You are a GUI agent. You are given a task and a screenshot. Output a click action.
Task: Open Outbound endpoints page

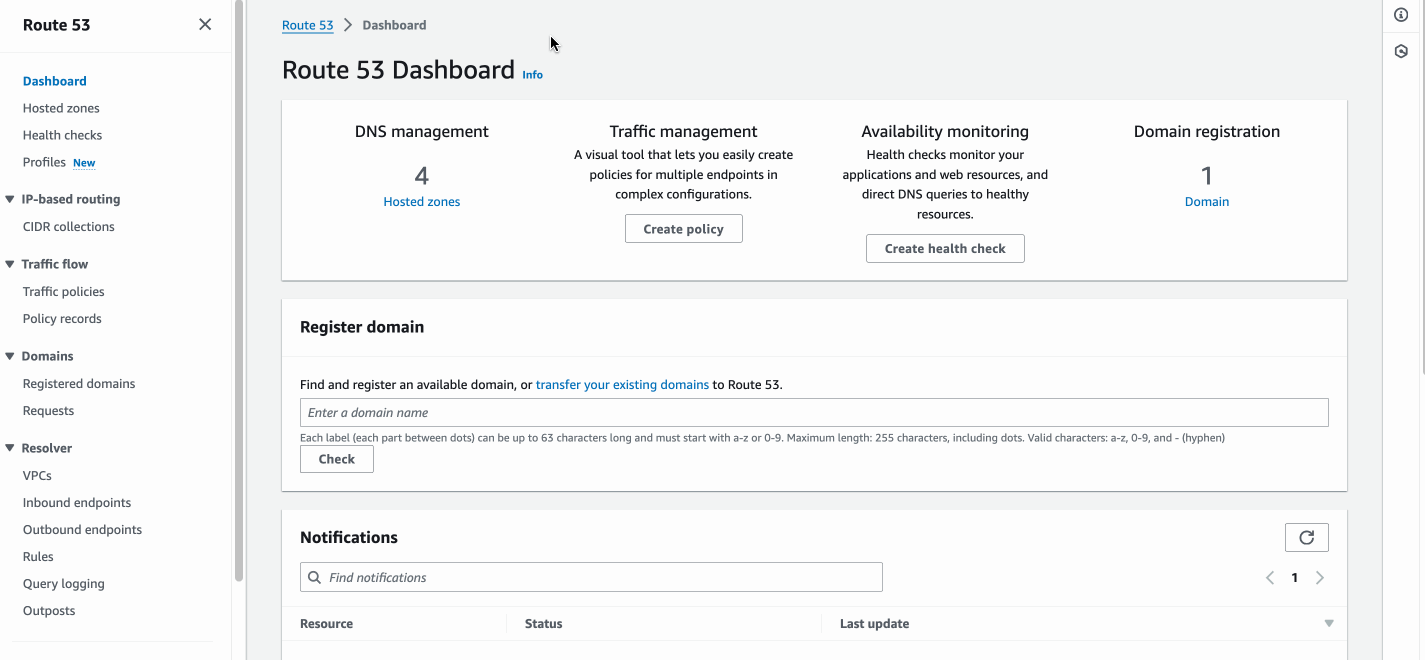(82, 530)
